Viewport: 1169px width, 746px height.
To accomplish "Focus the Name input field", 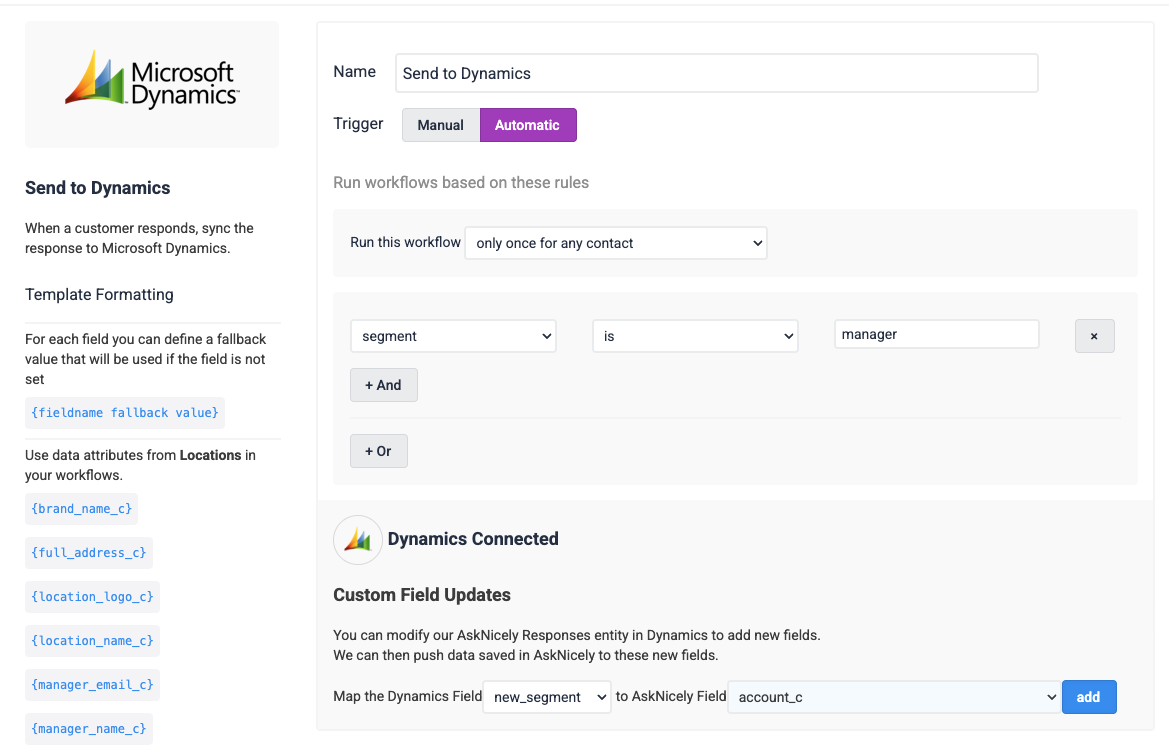I will click(716, 73).
